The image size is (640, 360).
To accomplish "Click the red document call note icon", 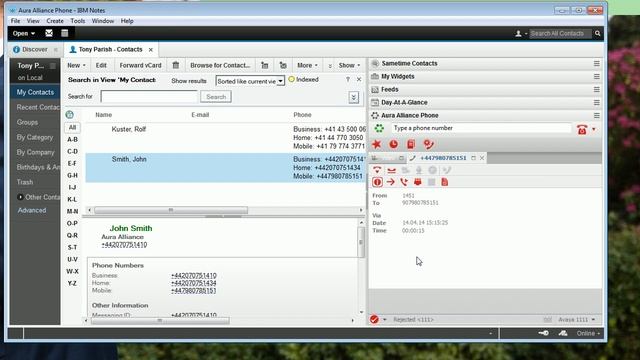I will click(x=444, y=182).
